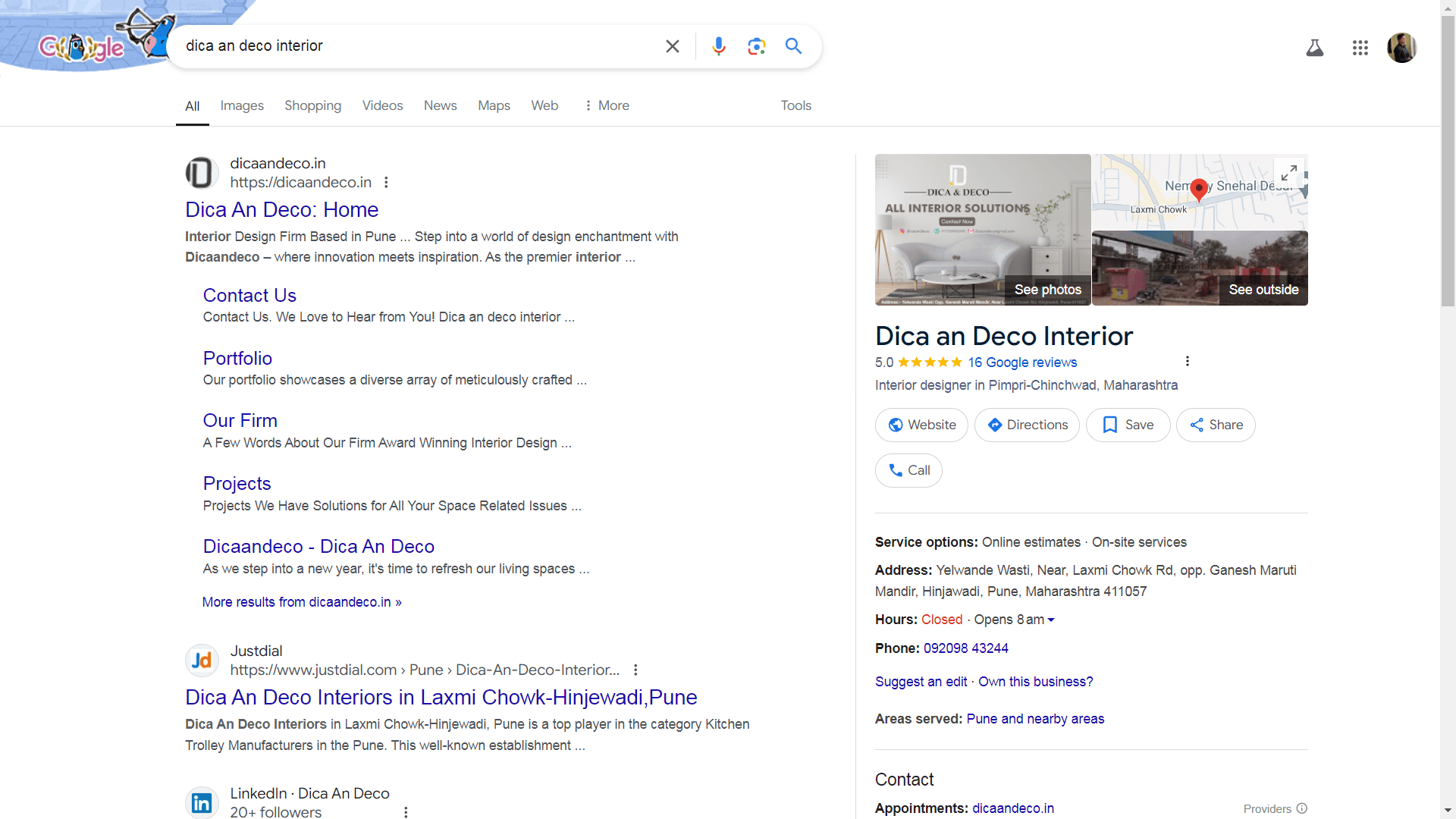This screenshot has width=1456, height=819.
Task: Show more results from dicaandeco.in
Action: pos(302,602)
